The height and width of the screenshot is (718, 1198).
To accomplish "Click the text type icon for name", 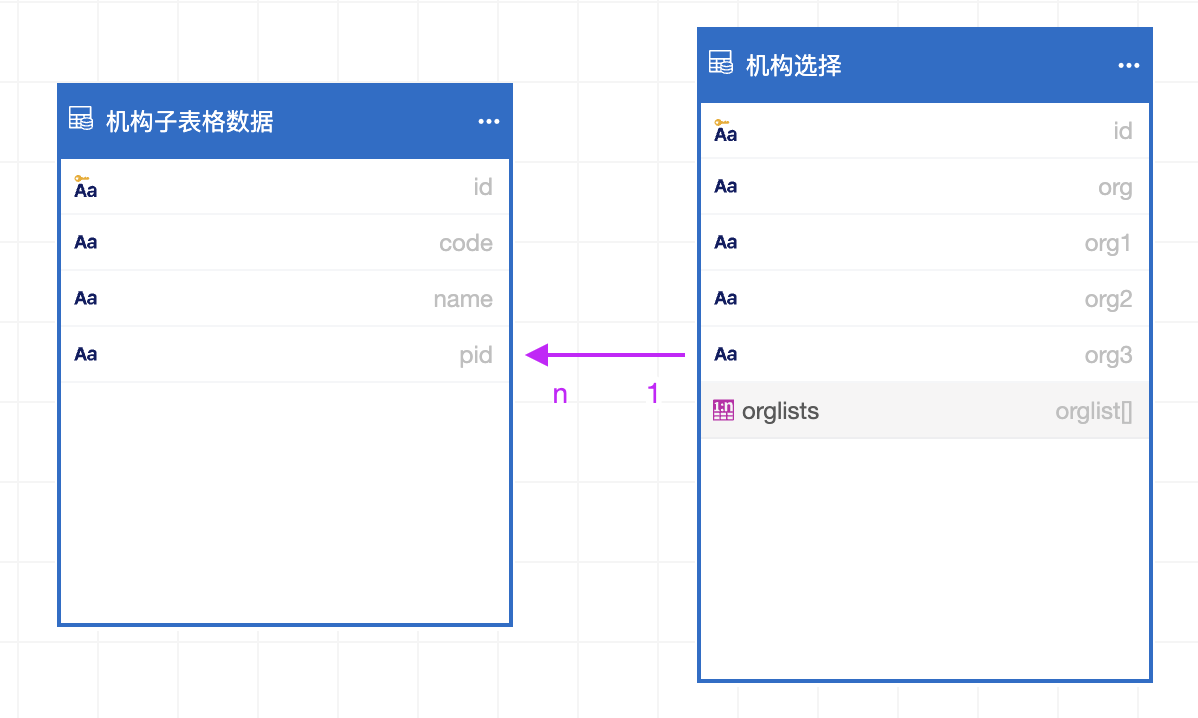I will tap(85, 299).
